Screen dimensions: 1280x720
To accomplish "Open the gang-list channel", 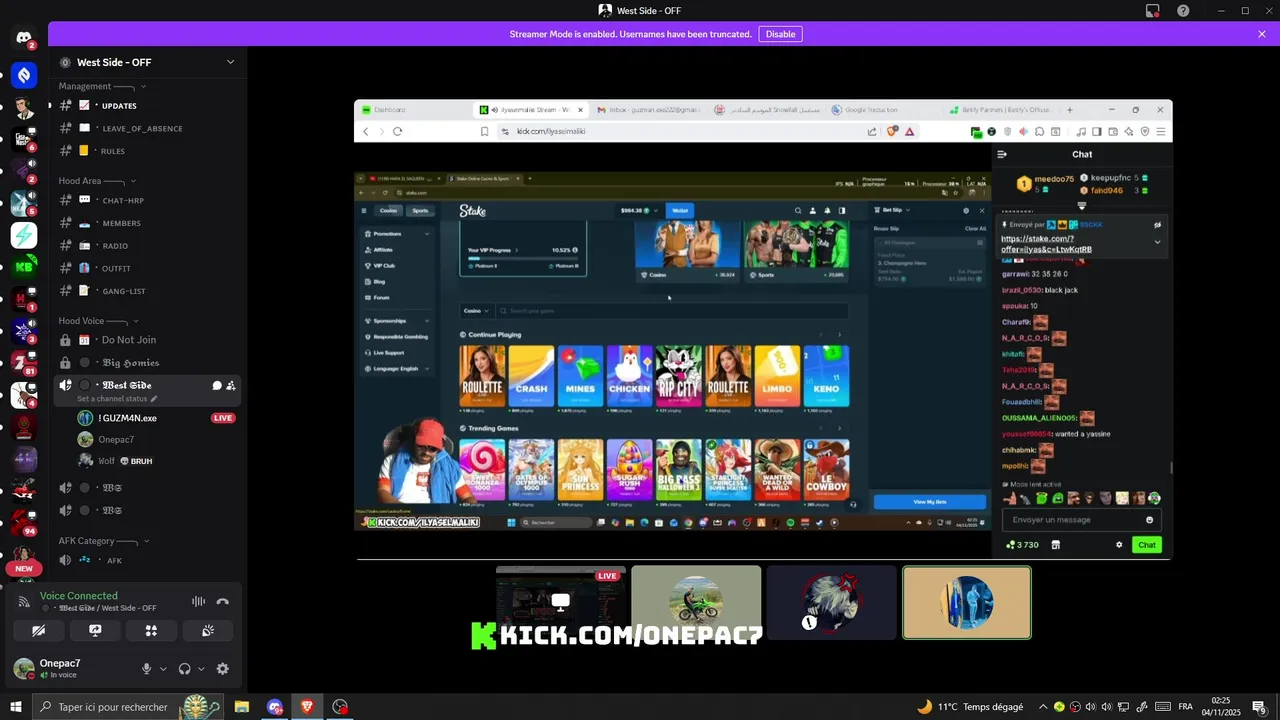I will click(x=147, y=291).
